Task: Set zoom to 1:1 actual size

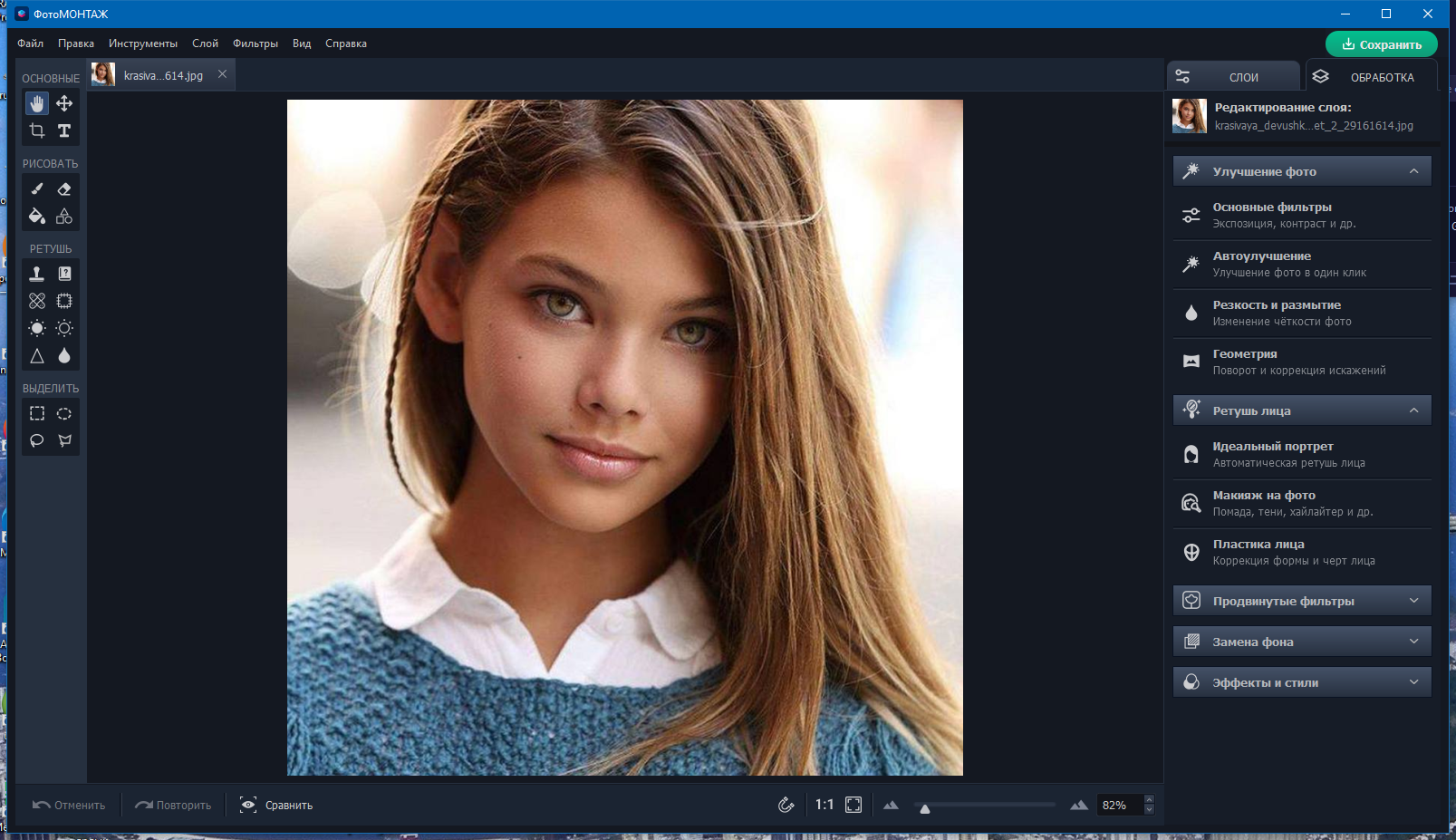Action: 824,805
